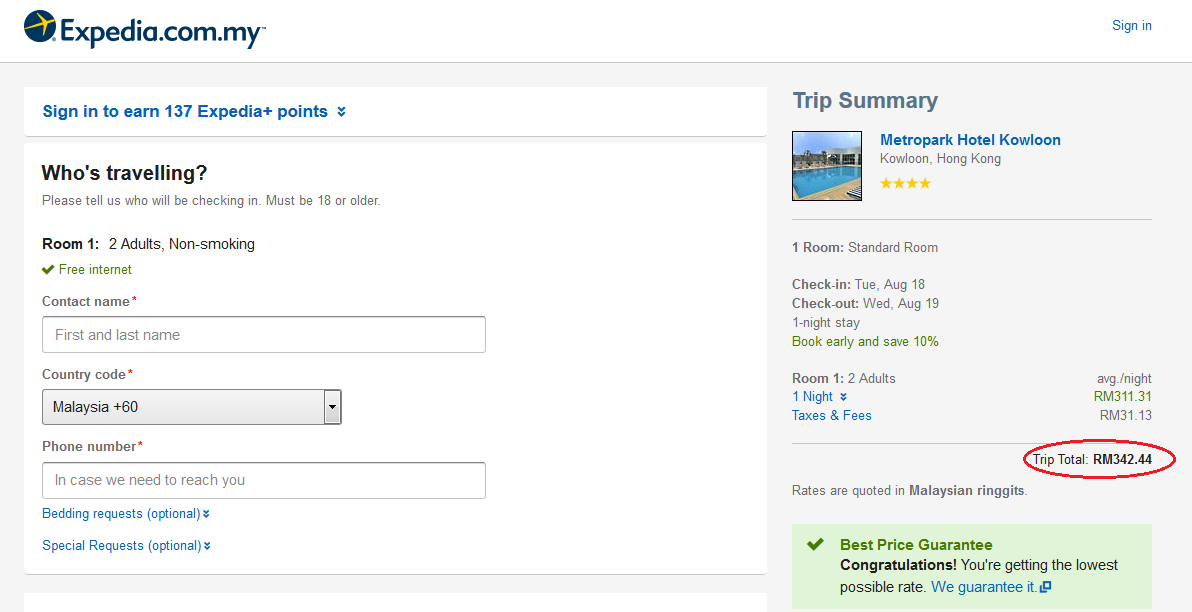Screen dimensions: 1192x612
Task: Click the Phone number input field
Action: pos(263,480)
